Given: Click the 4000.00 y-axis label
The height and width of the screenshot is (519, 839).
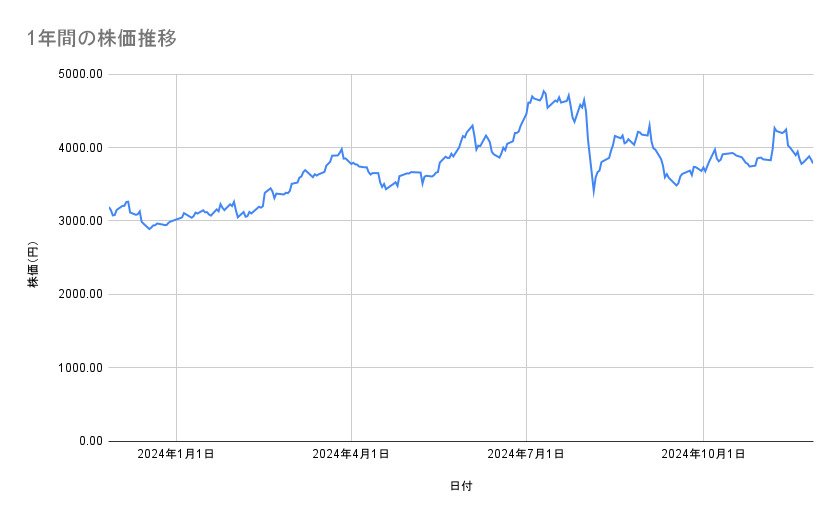Looking at the screenshot, I should 80,148.
